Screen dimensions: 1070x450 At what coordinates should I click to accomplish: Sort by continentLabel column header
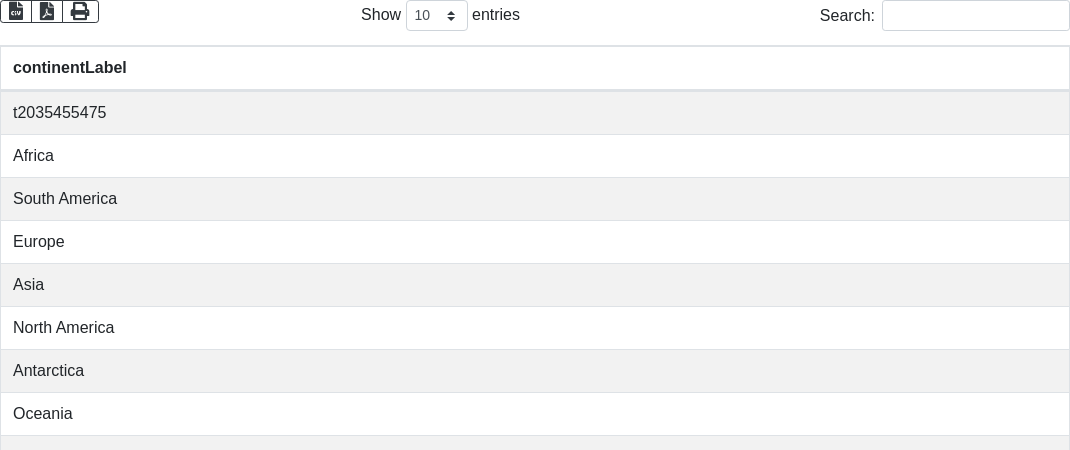[x=70, y=68]
